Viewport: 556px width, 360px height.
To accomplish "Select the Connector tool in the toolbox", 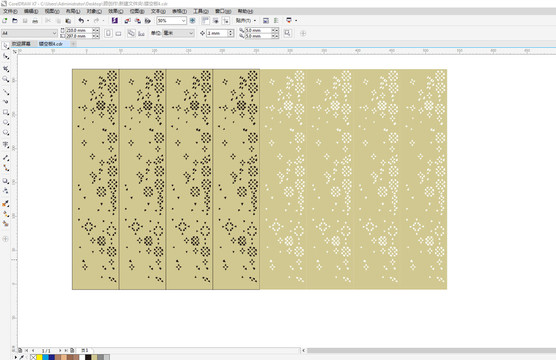I will (x=6, y=168).
